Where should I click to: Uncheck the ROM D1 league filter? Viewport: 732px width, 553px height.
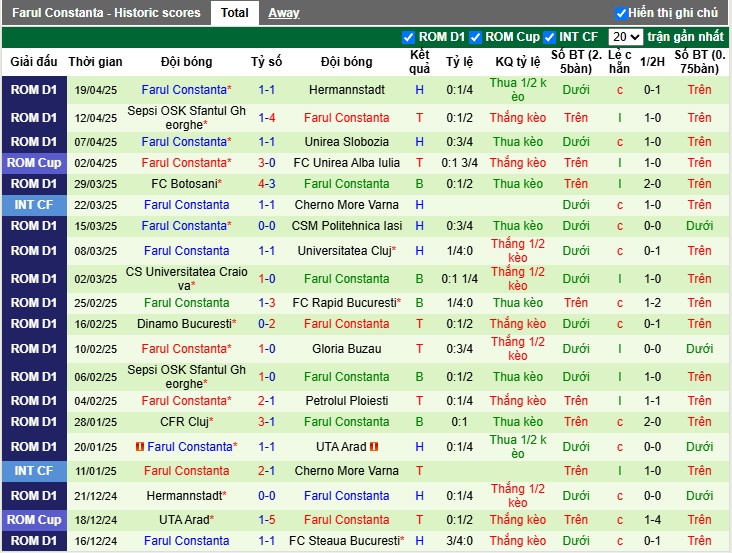(408, 37)
